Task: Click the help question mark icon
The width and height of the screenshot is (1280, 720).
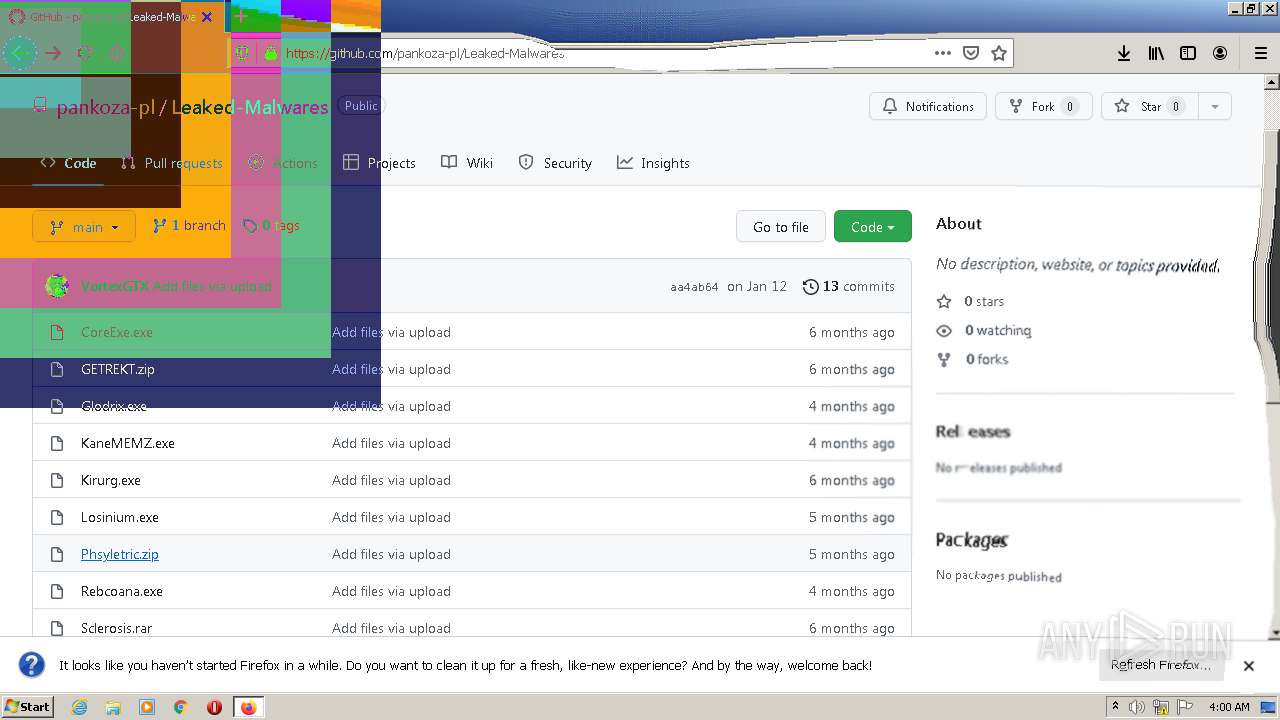Action: [32, 665]
